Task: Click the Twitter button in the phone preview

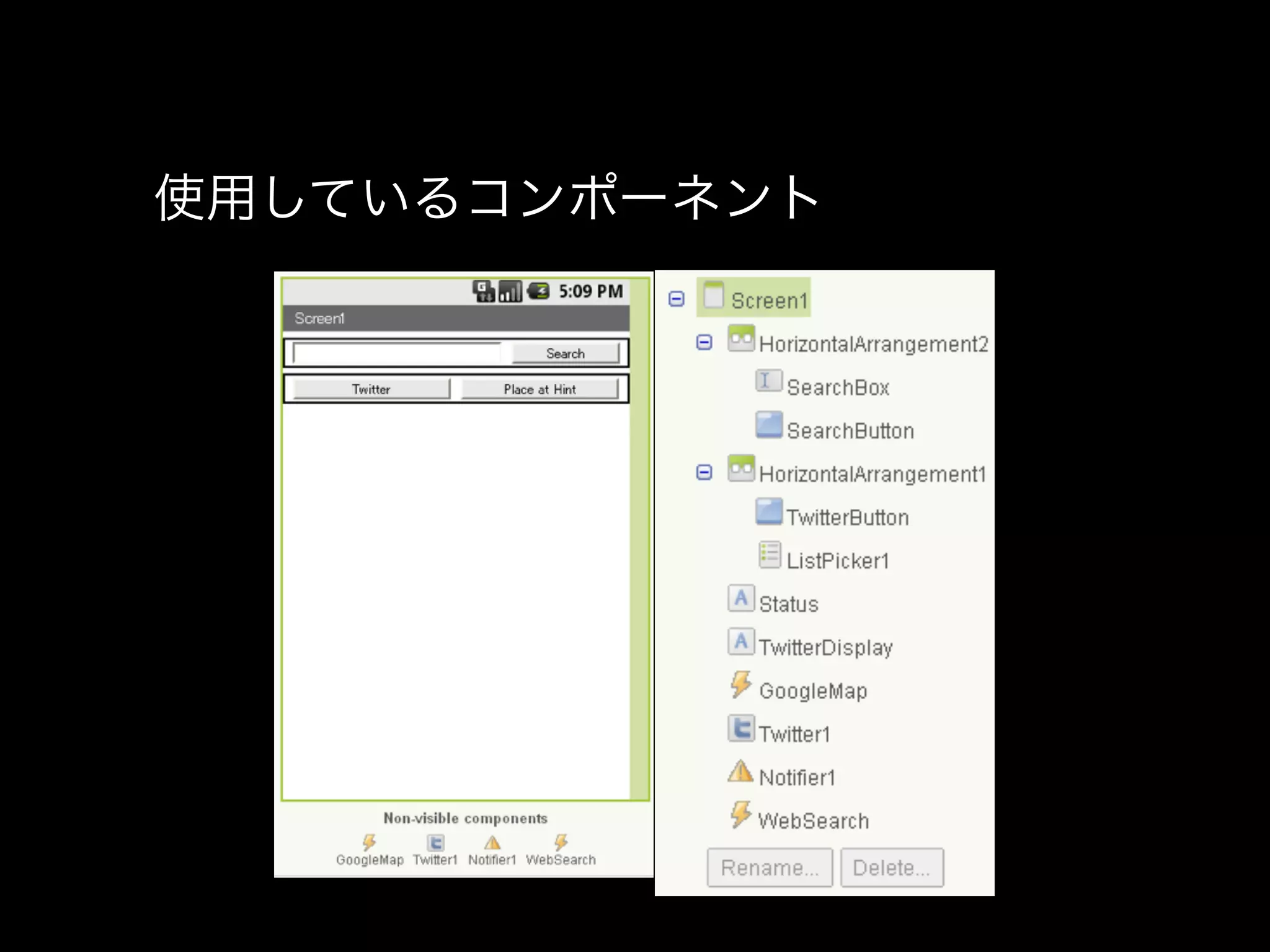Action: (x=371, y=389)
